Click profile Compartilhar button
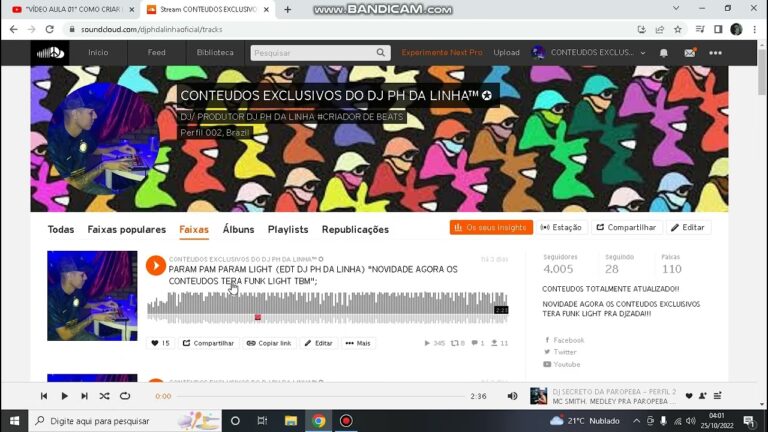This screenshot has width=768, height=432. pyautogui.click(x=626, y=227)
